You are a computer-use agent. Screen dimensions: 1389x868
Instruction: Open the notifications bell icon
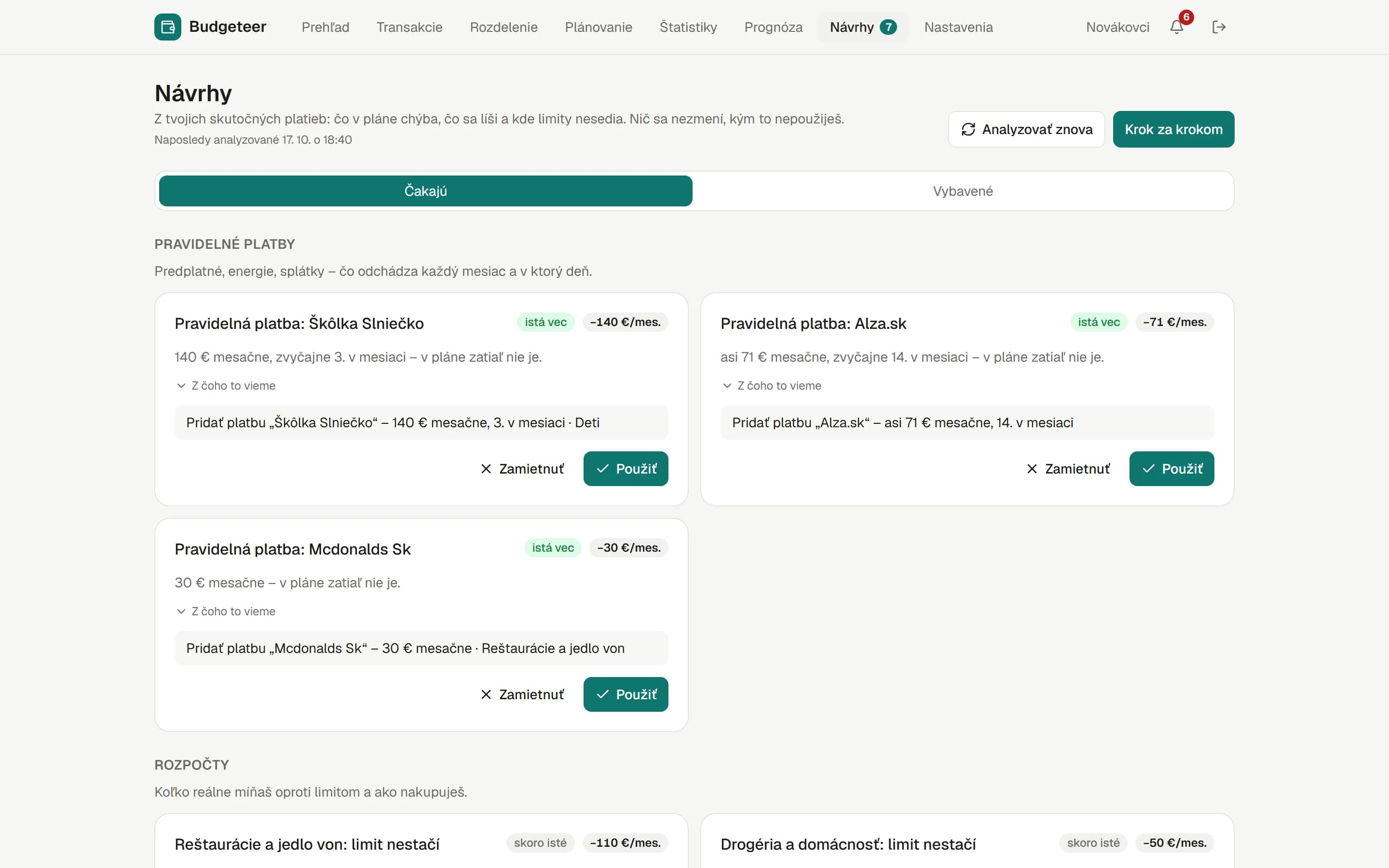[x=1177, y=27]
